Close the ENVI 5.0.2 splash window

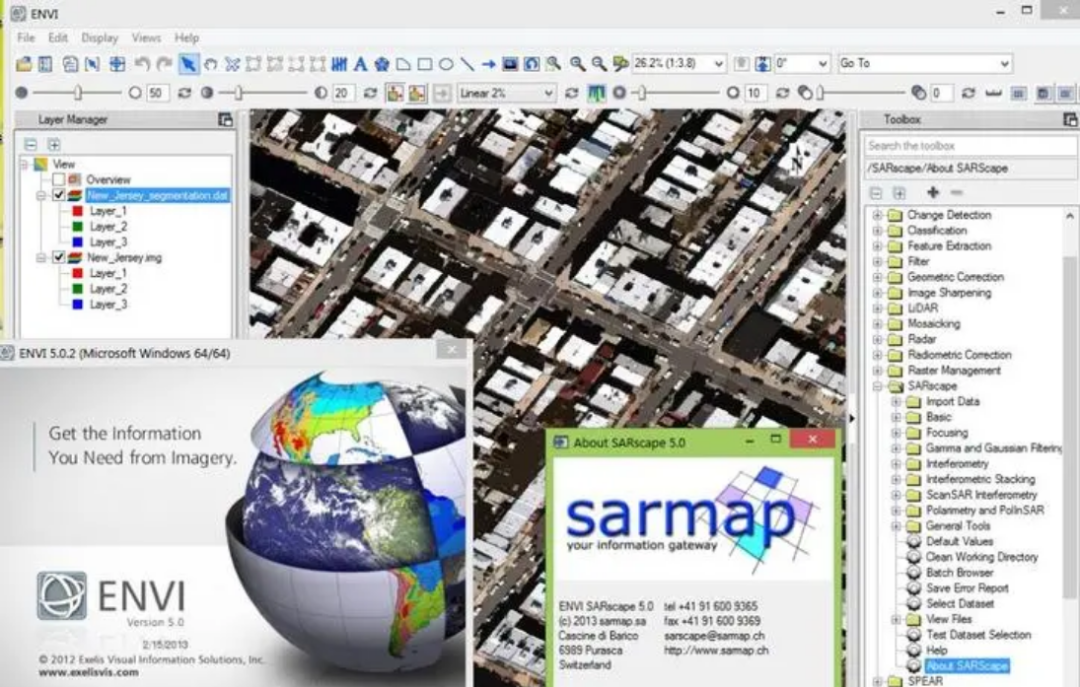[452, 350]
